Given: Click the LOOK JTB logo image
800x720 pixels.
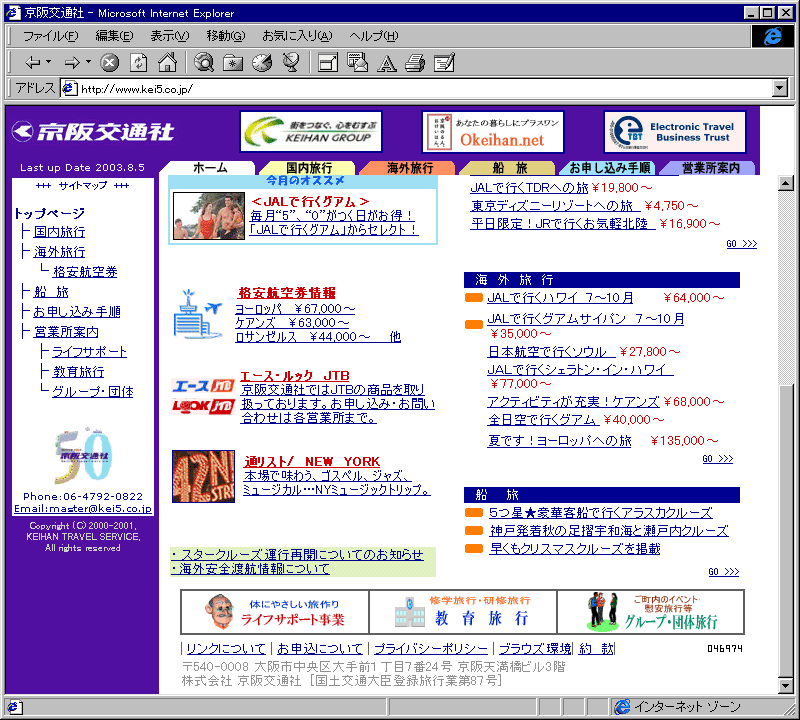Looking at the screenshot, I should click(x=203, y=406).
